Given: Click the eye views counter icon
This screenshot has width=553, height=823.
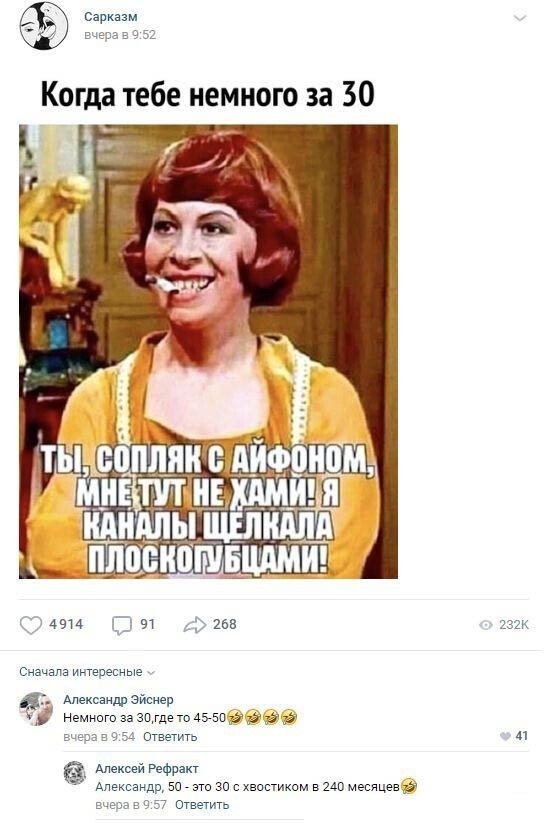Looking at the screenshot, I should (486, 625).
